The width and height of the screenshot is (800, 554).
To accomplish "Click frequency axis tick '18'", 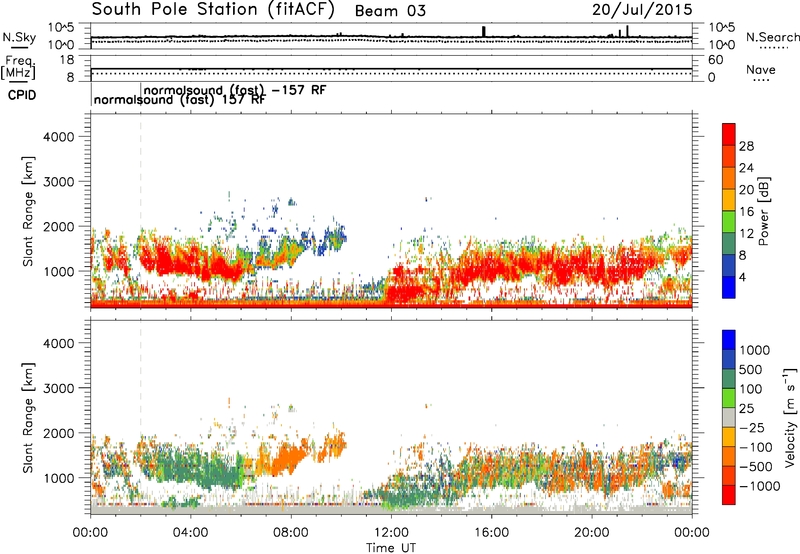I will [67, 60].
